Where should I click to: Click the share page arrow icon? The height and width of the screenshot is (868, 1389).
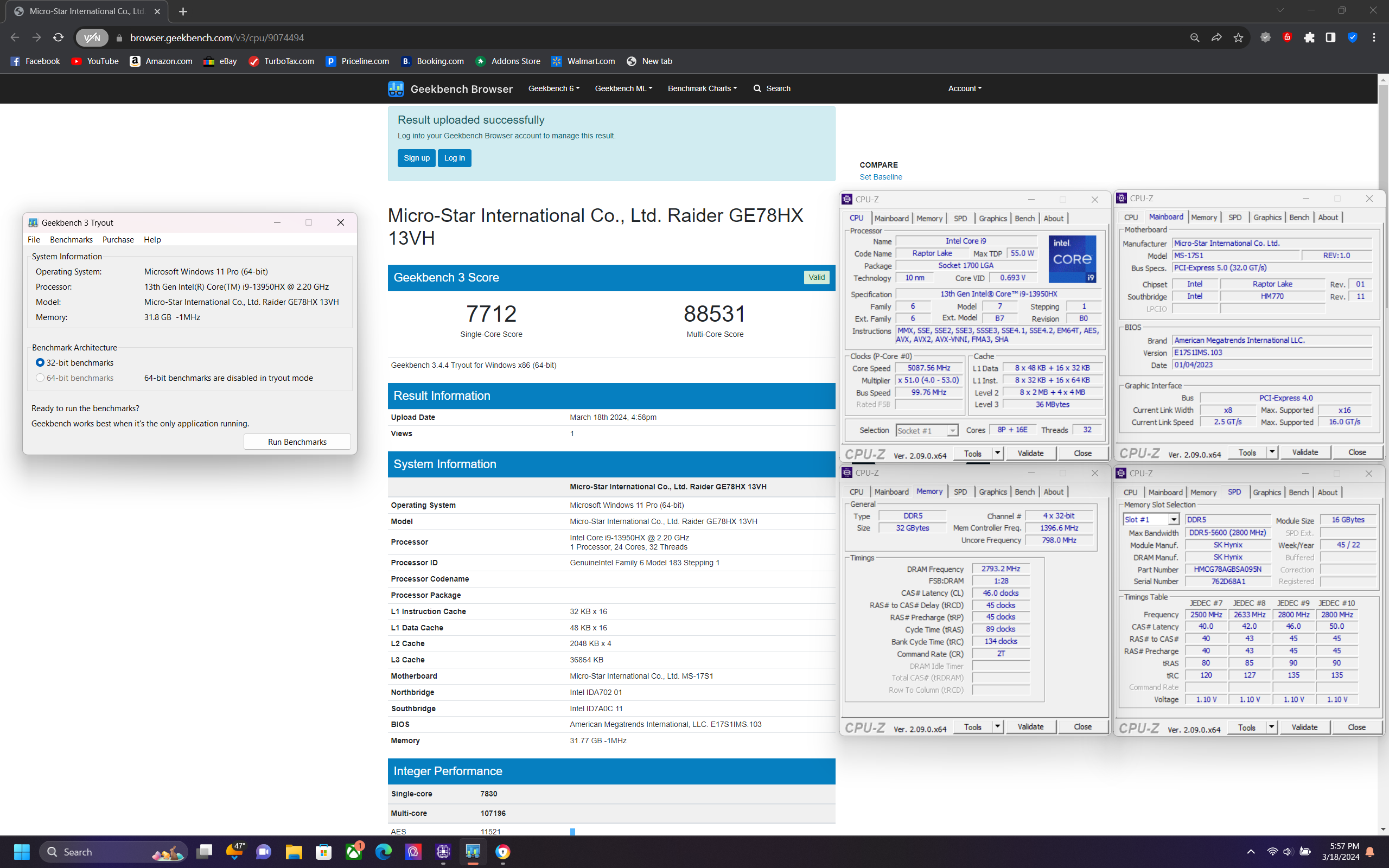1216,38
